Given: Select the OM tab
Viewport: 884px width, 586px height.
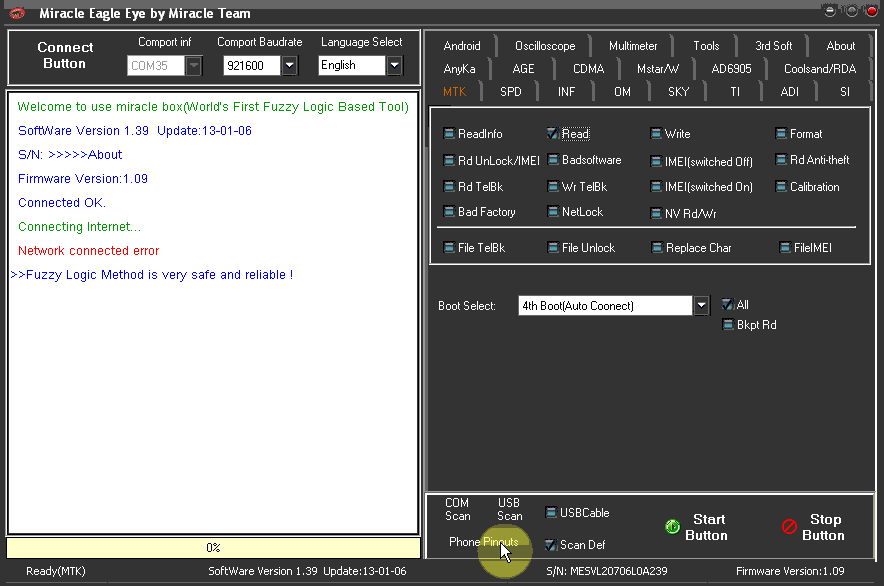Looking at the screenshot, I should [x=622, y=91].
